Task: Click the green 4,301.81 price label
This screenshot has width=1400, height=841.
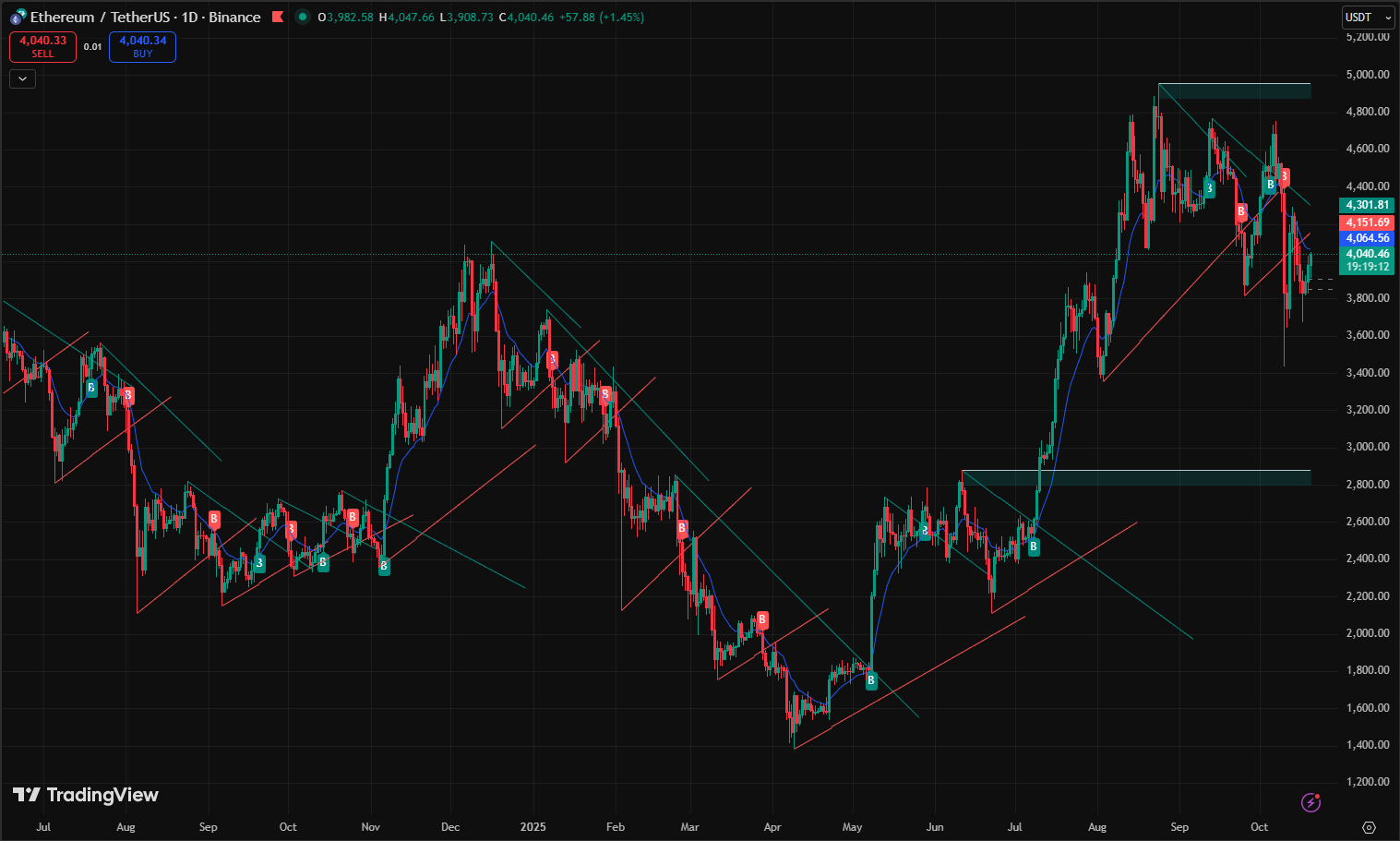Action: click(1366, 205)
